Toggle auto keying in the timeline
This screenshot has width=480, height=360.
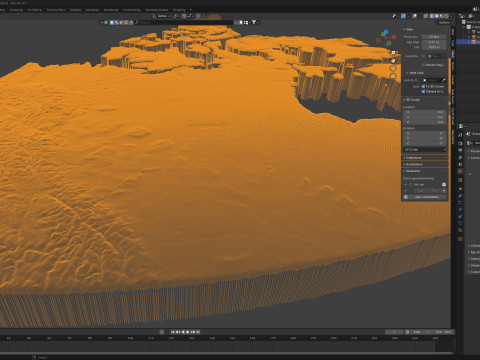(162, 332)
